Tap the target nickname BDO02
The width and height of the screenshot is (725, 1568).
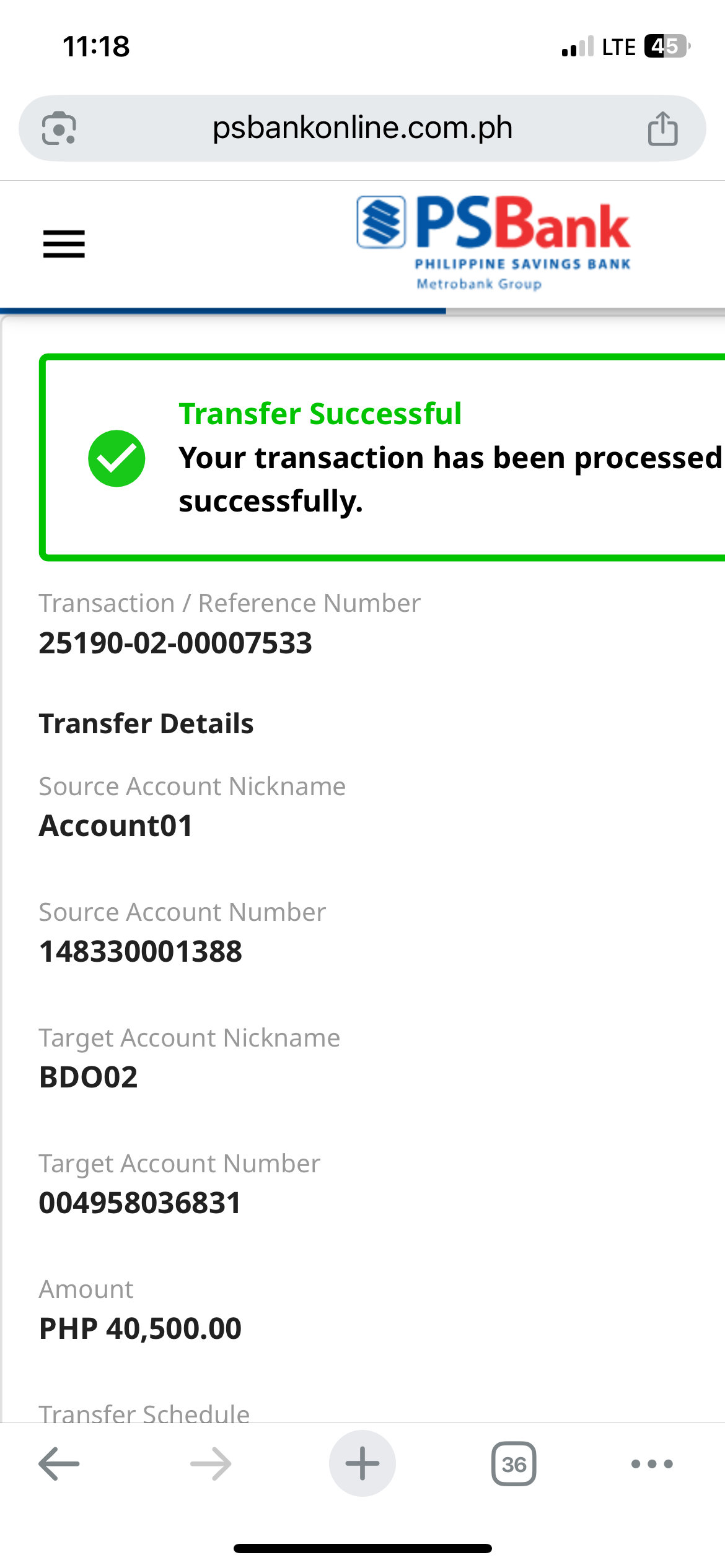pos(88,1077)
